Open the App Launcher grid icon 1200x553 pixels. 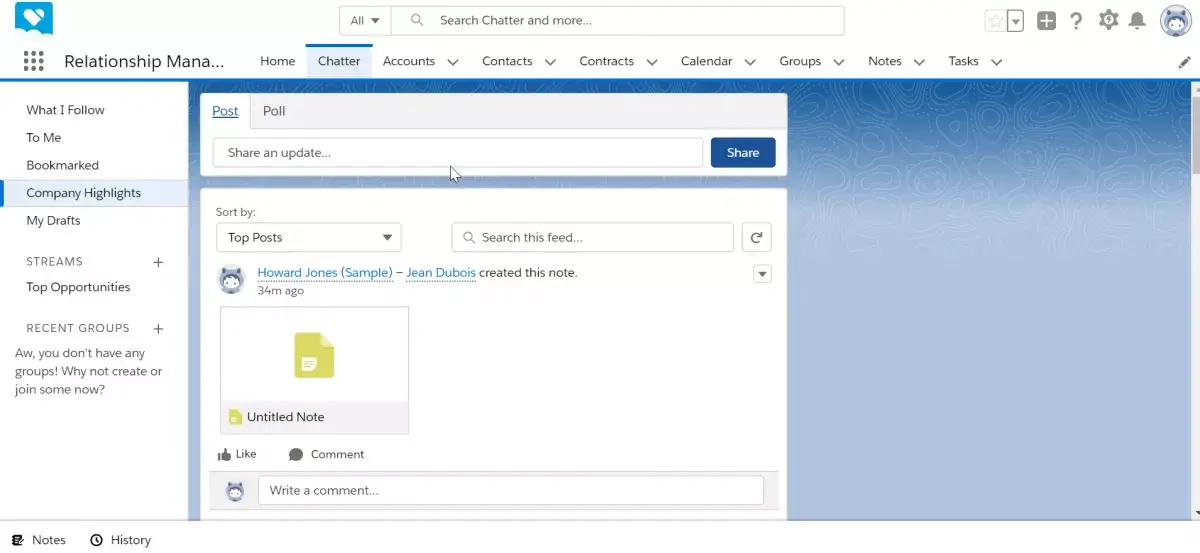click(33, 61)
